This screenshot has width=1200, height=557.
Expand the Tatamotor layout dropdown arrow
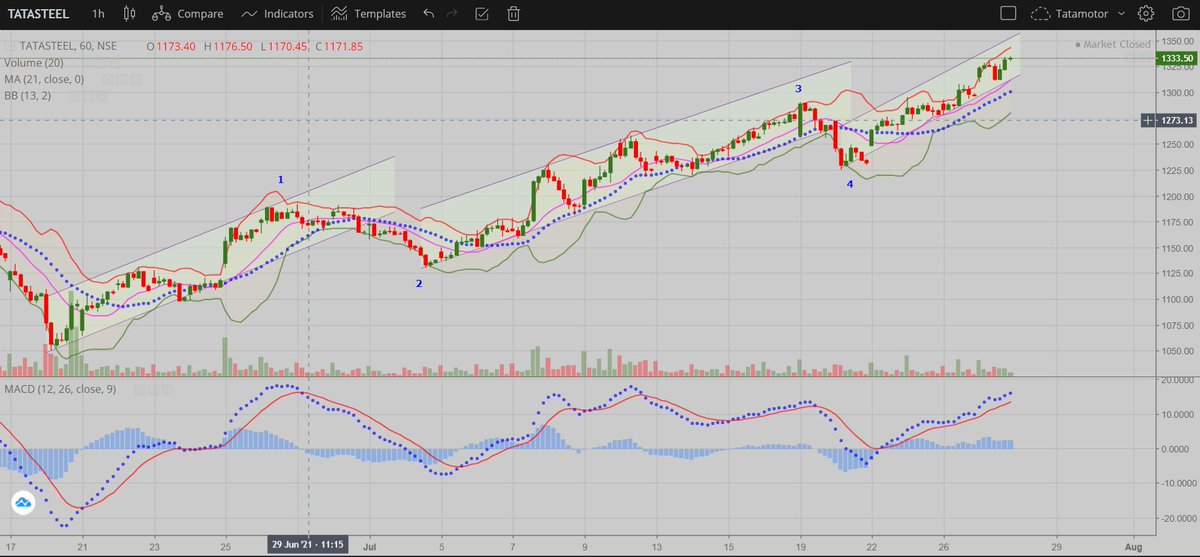tap(1123, 14)
